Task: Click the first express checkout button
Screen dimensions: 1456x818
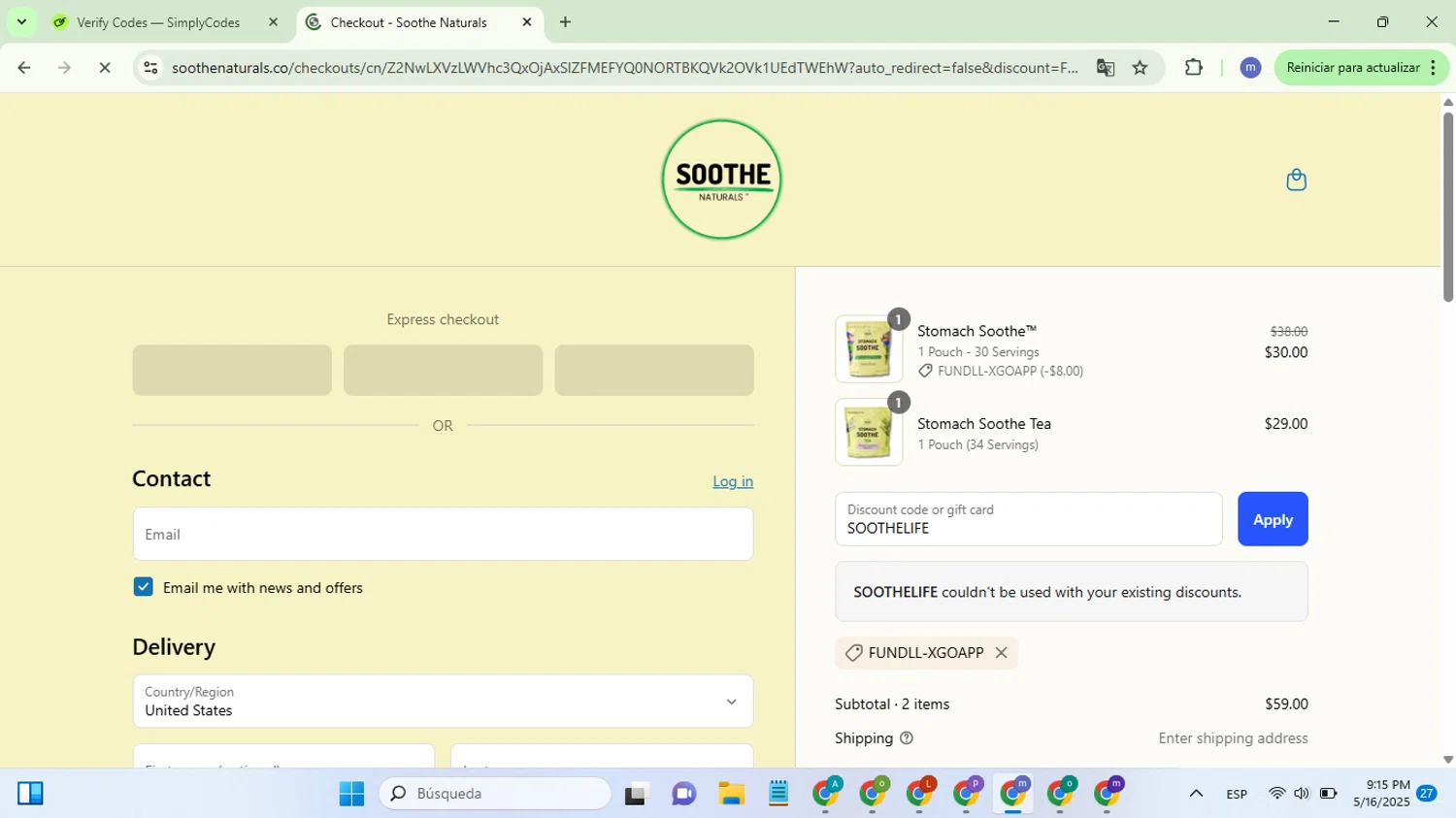Action: 232,370
